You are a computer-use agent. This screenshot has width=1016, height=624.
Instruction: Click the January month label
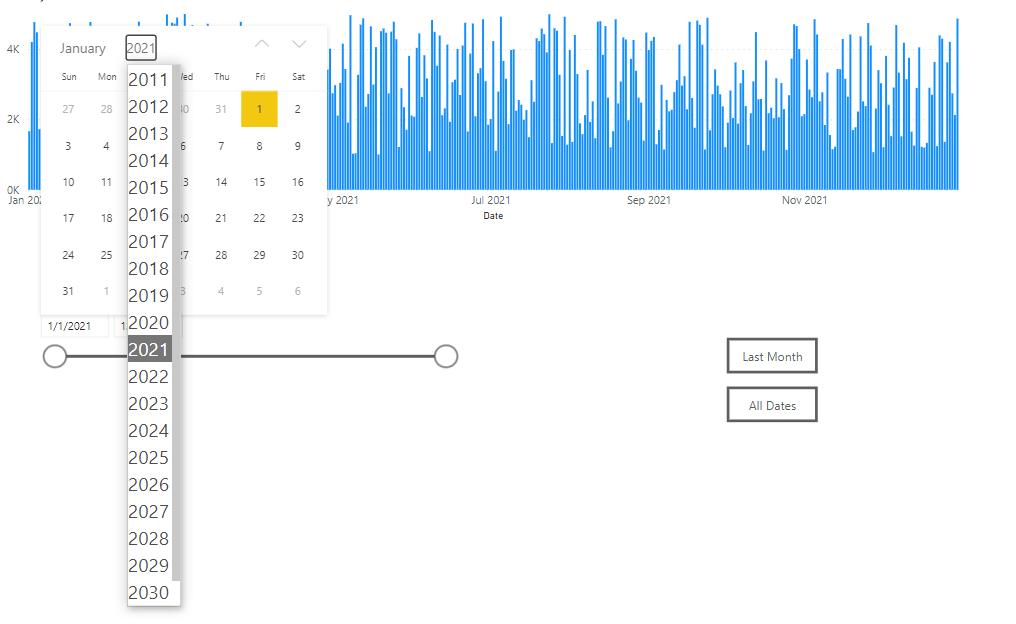pyautogui.click(x=82, y=49)
